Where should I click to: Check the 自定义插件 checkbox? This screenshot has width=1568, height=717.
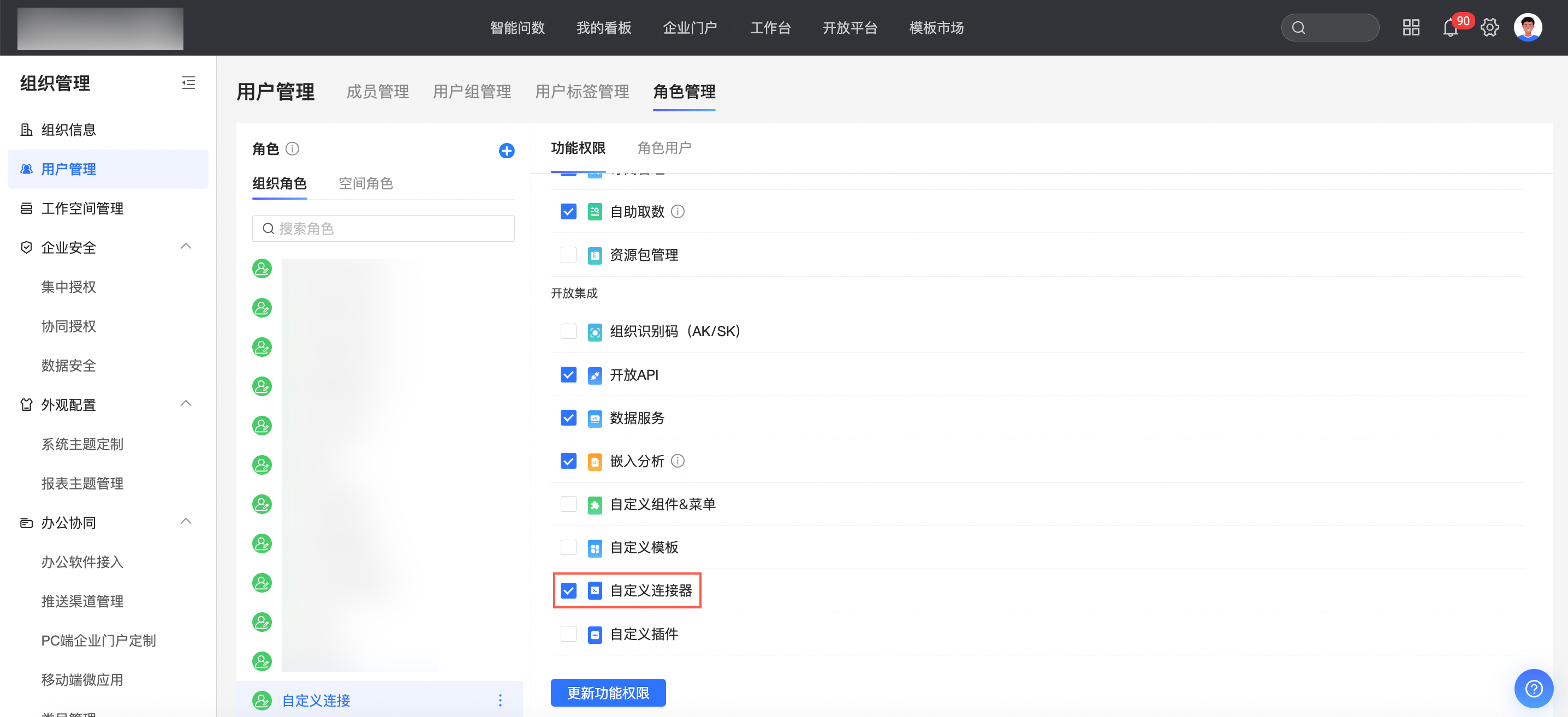568,634
